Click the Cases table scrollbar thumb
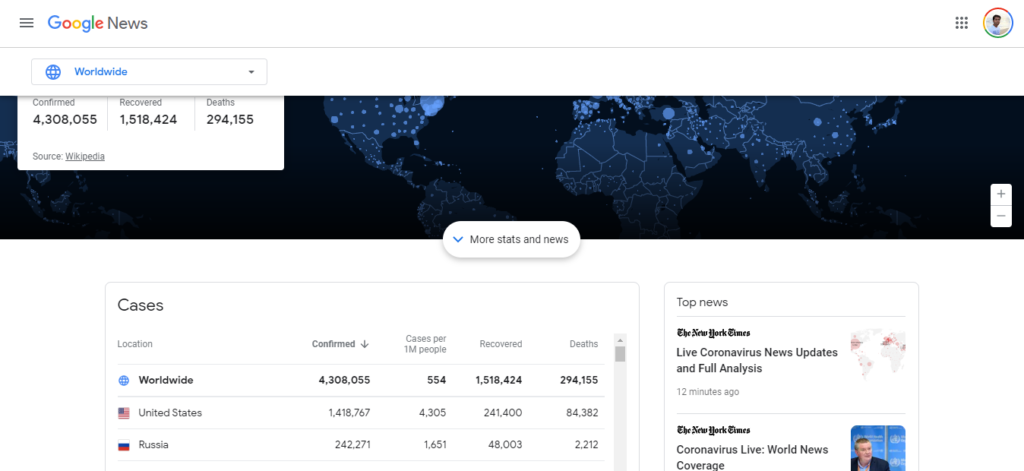 tap(620, 354)
